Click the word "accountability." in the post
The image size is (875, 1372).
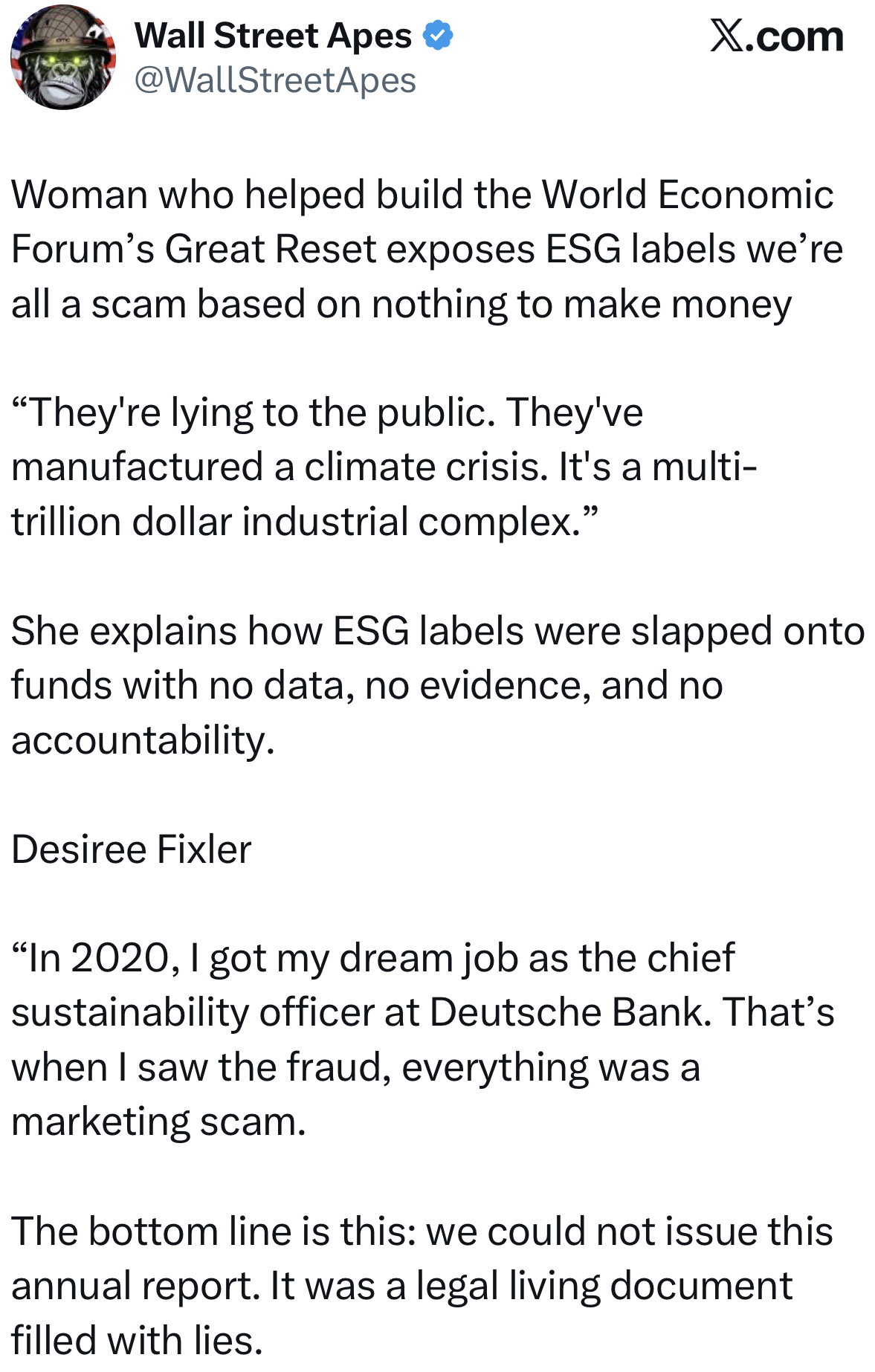coord(143,740)
